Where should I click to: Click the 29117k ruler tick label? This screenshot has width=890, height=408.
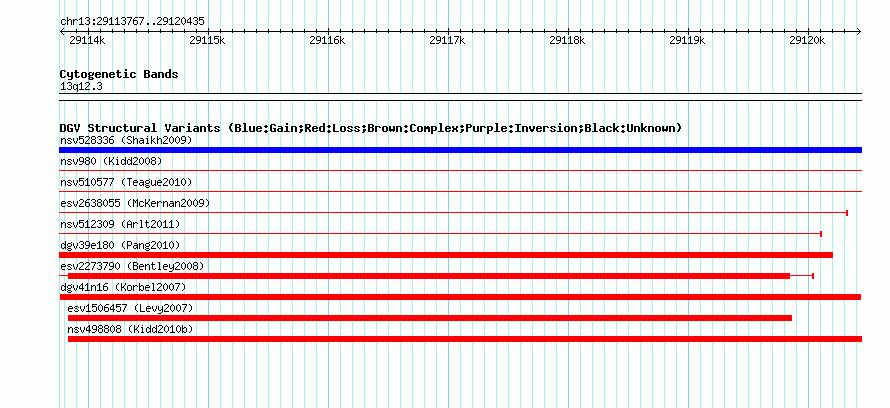click(x=447, y=40)
